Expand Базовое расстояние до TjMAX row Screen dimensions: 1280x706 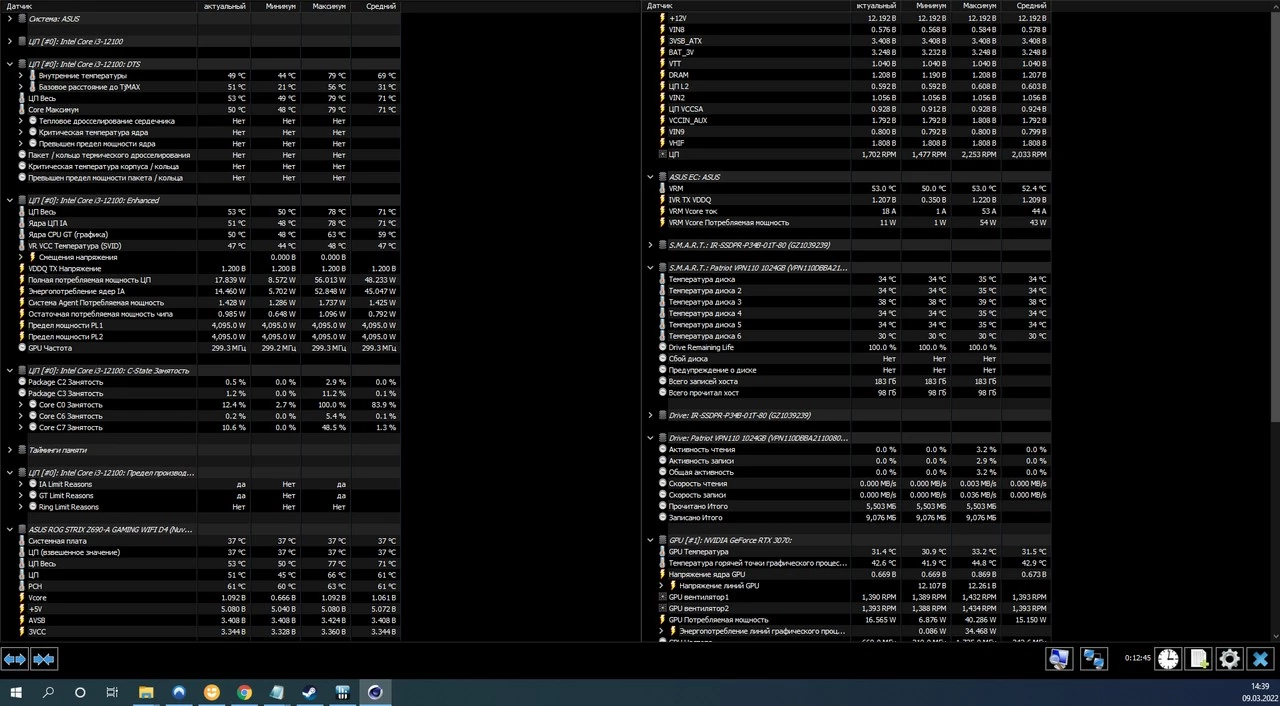tap(20, 87)
